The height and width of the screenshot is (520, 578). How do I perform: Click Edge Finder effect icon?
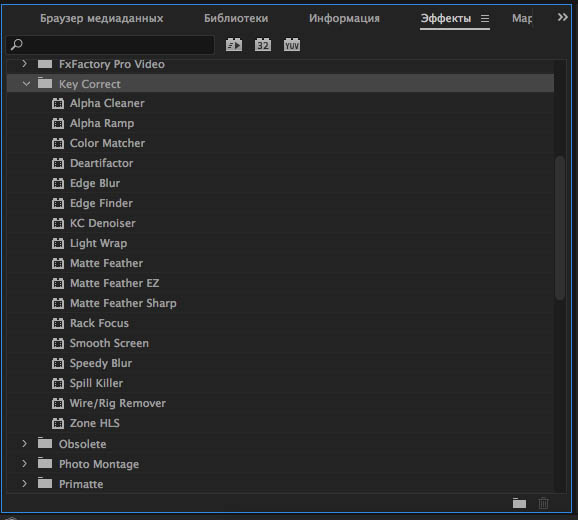click(x=58, y=203)
